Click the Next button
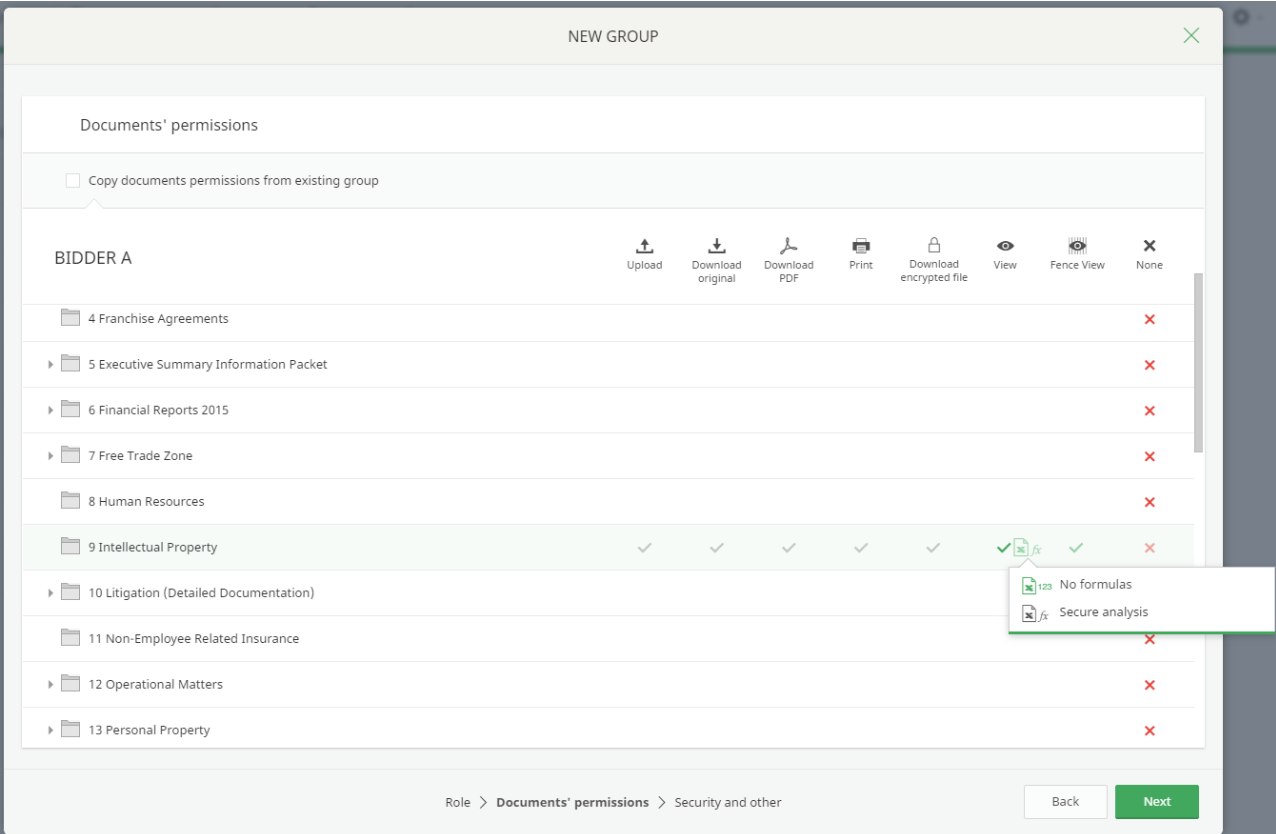Image resolution: width=1276 pixels, height=834 pixels. [x=1156, y=801]
